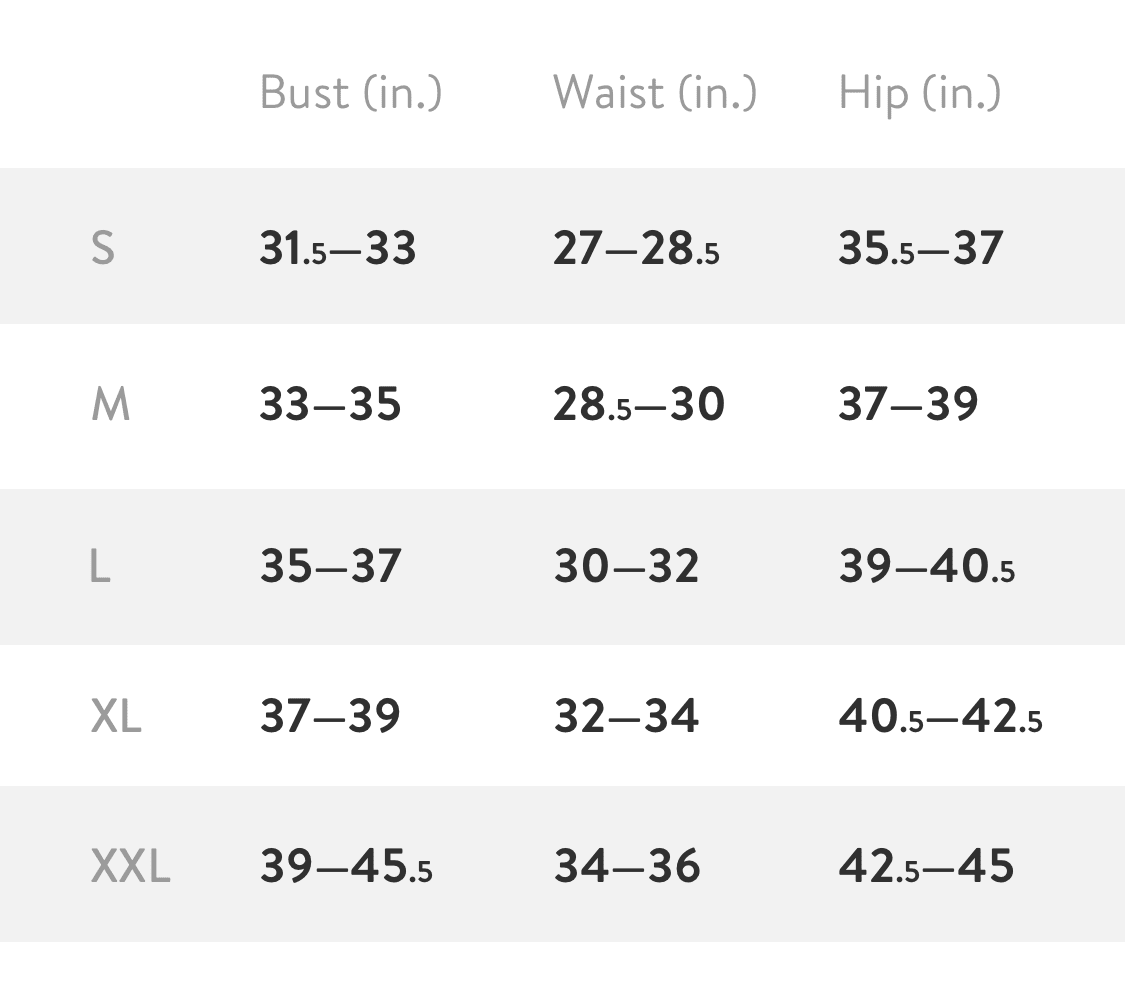Screen dimensions: 1125x996
Task: Select the hip value 35.5—37
Action: (920, 248)
